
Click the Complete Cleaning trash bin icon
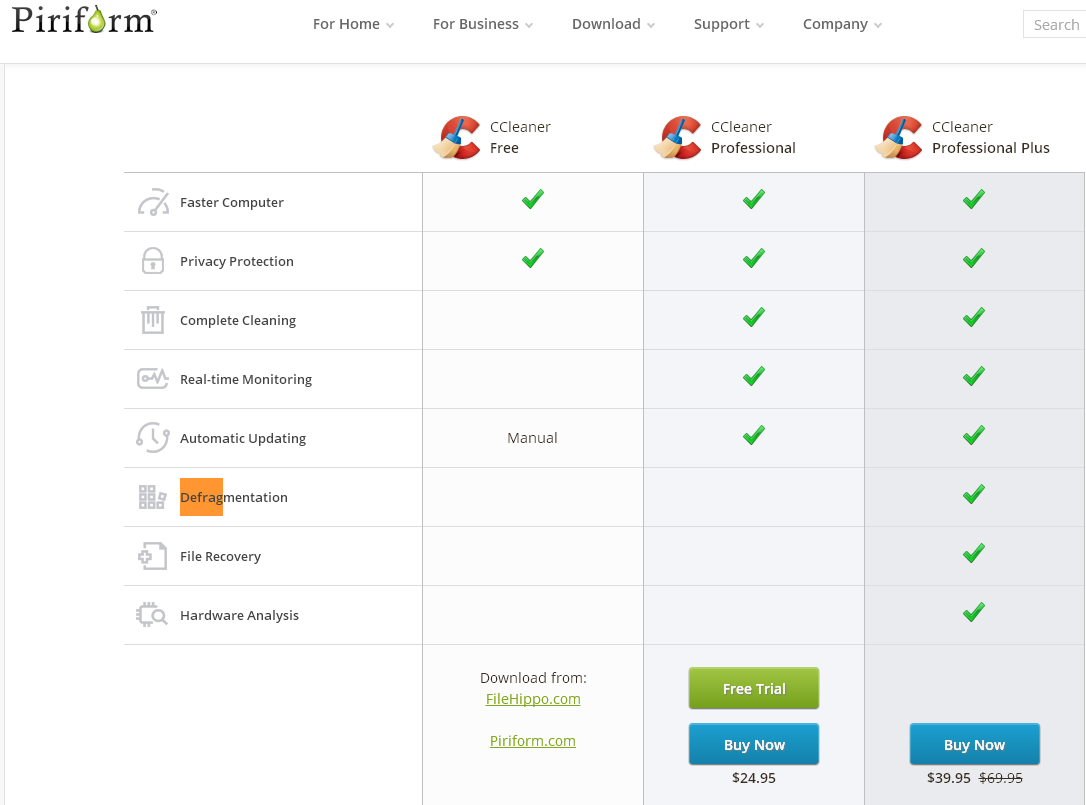pyautogui.click(x=153, y=320)
